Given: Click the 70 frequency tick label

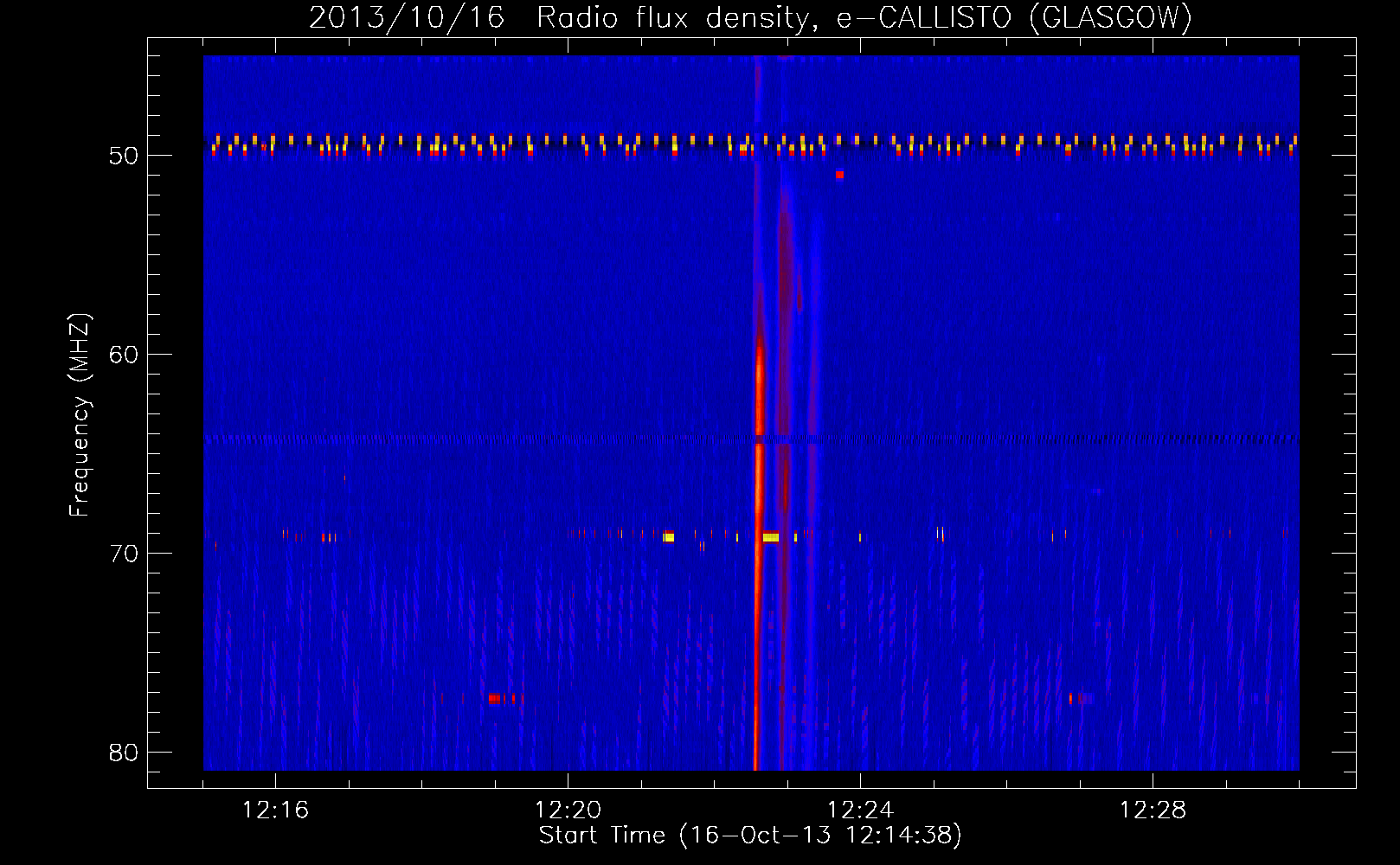Looking at the screenshot, I should click(x=124, y=554).
